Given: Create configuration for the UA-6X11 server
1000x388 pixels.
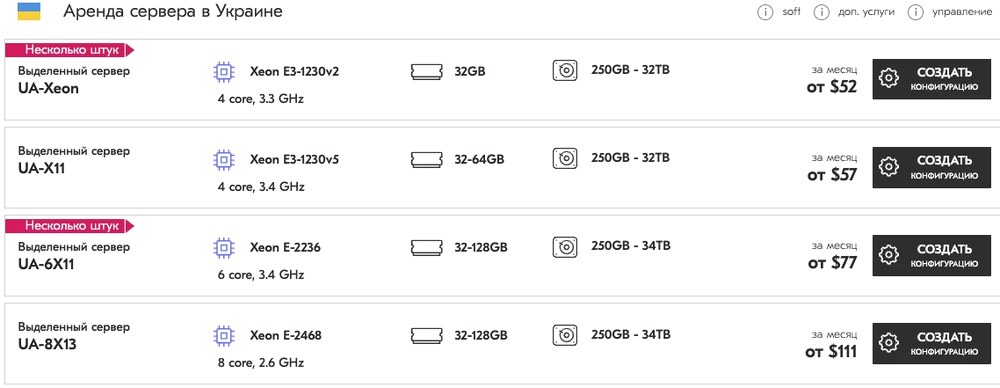Looking at the screenshot, I should [930, 256].
